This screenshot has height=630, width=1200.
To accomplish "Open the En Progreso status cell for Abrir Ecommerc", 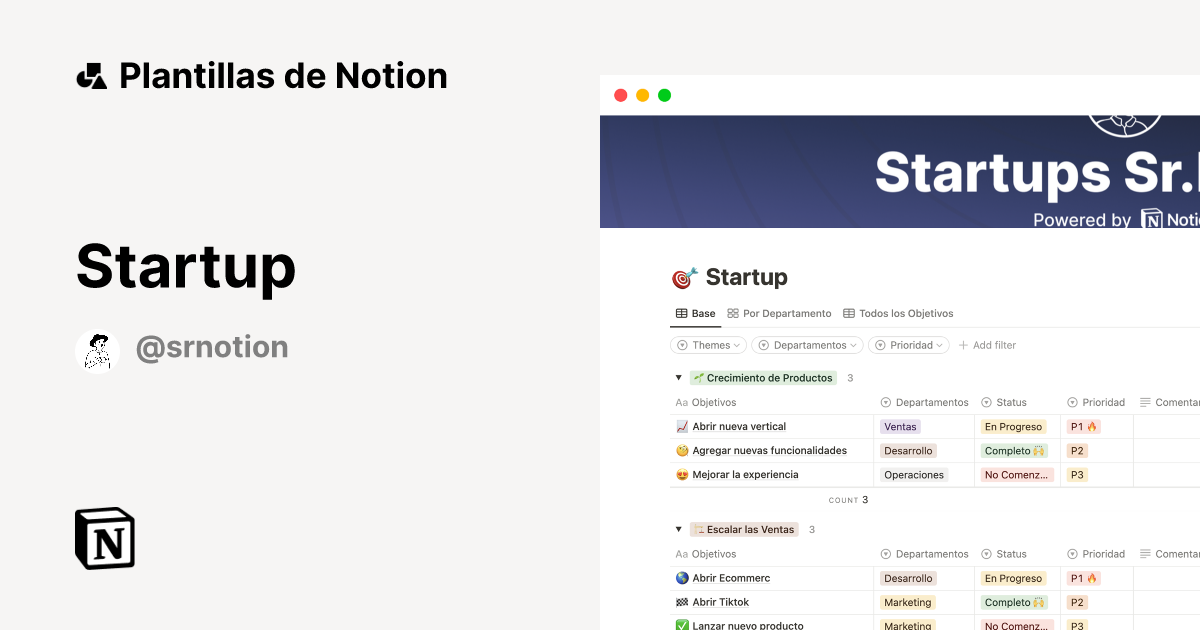I will point(1014,578).
